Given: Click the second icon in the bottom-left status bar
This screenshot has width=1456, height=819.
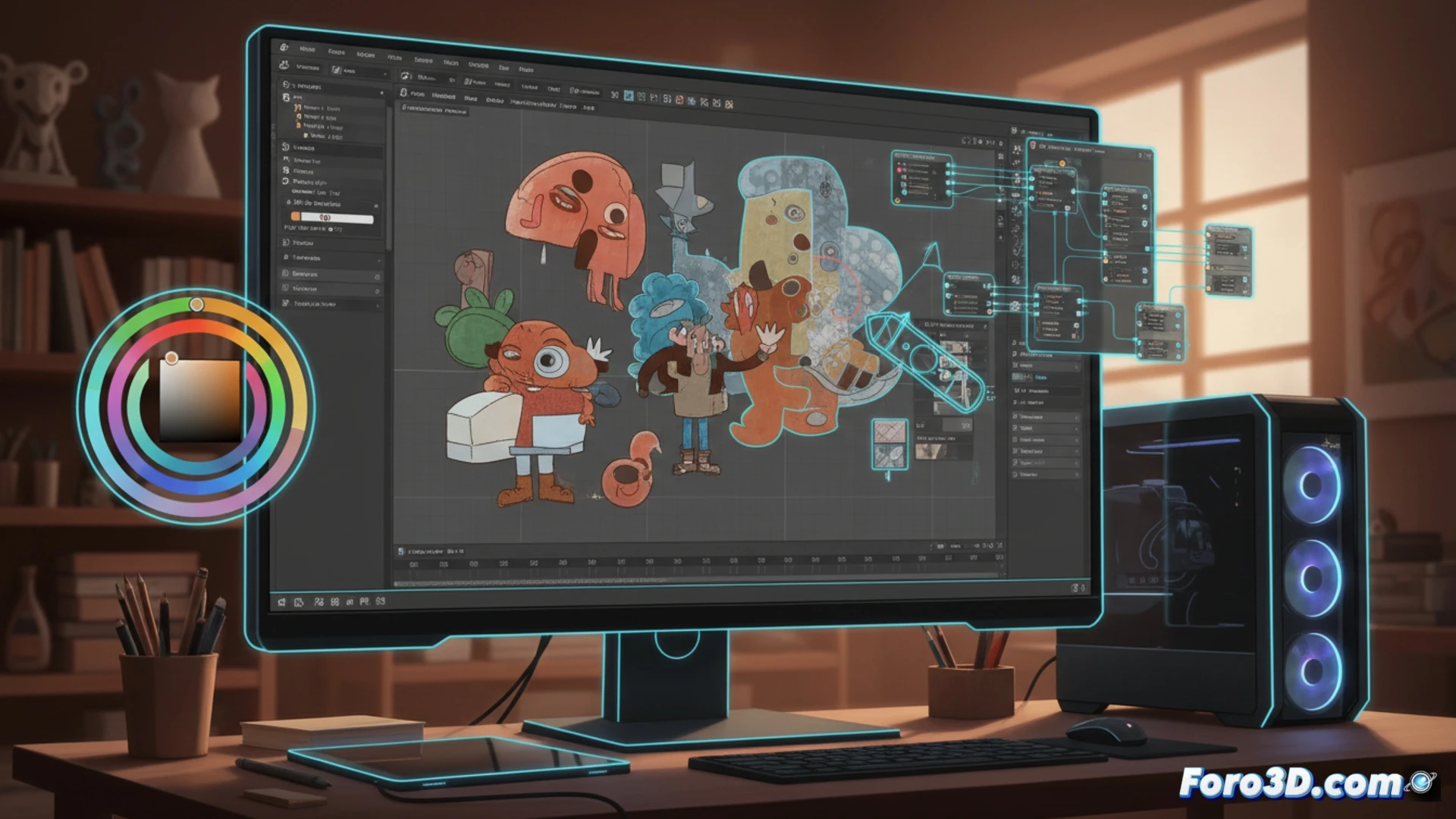Looking at the screenshot, I should point(299,602).
